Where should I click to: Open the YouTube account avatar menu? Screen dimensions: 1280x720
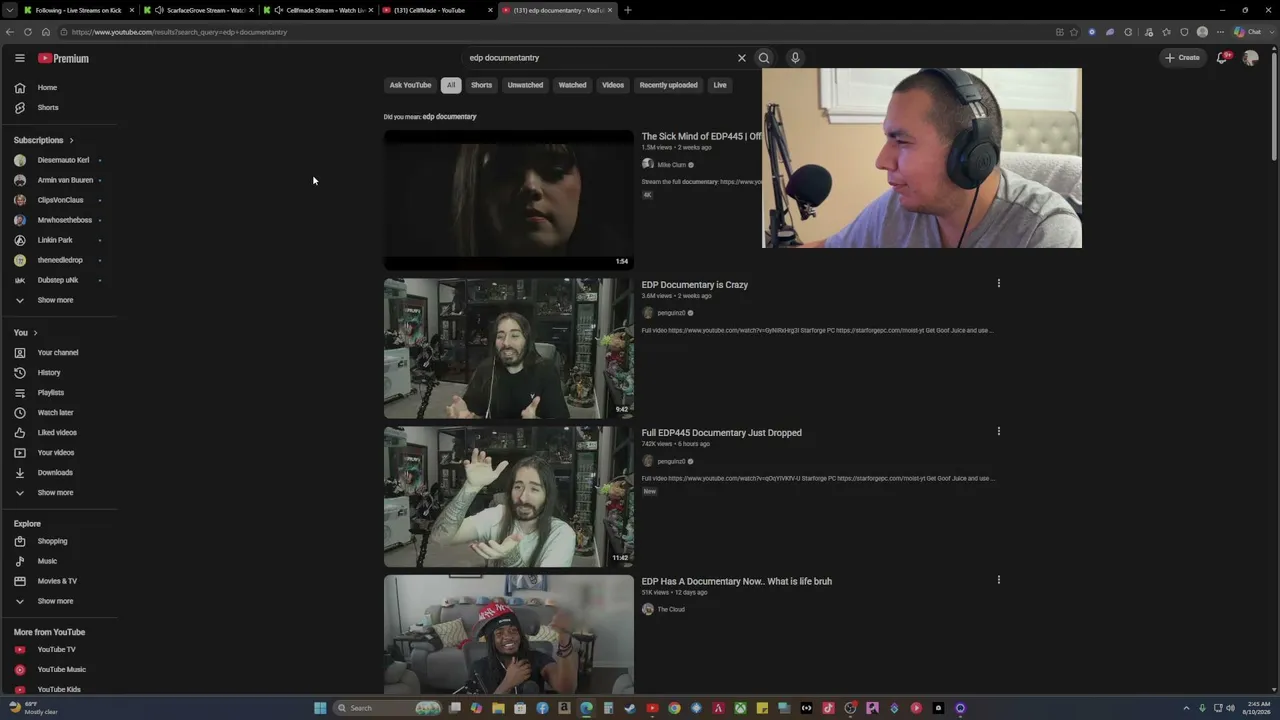[1250, 58]
